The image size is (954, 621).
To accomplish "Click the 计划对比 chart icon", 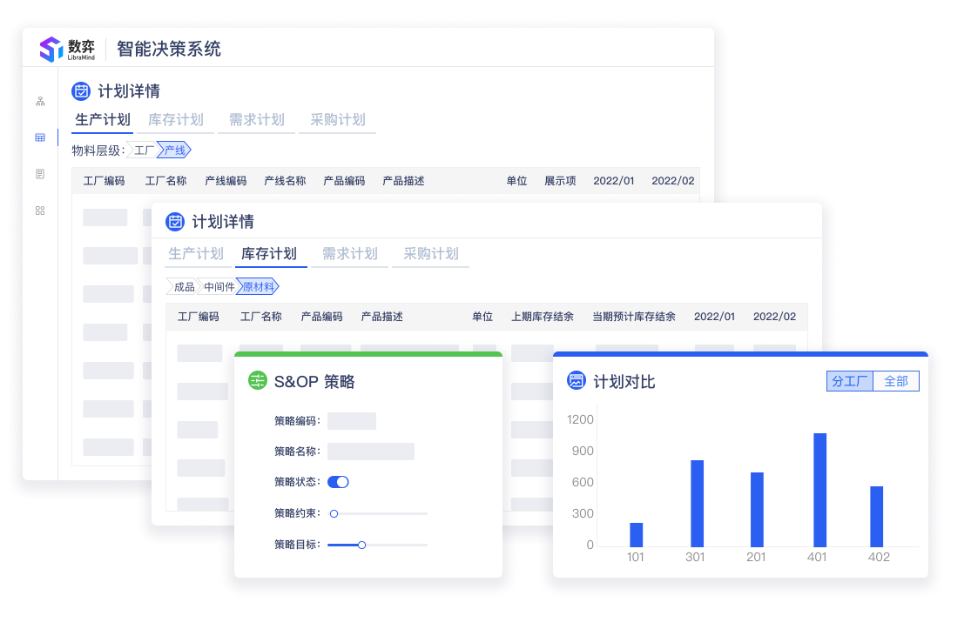I will [x=576, y=381].
